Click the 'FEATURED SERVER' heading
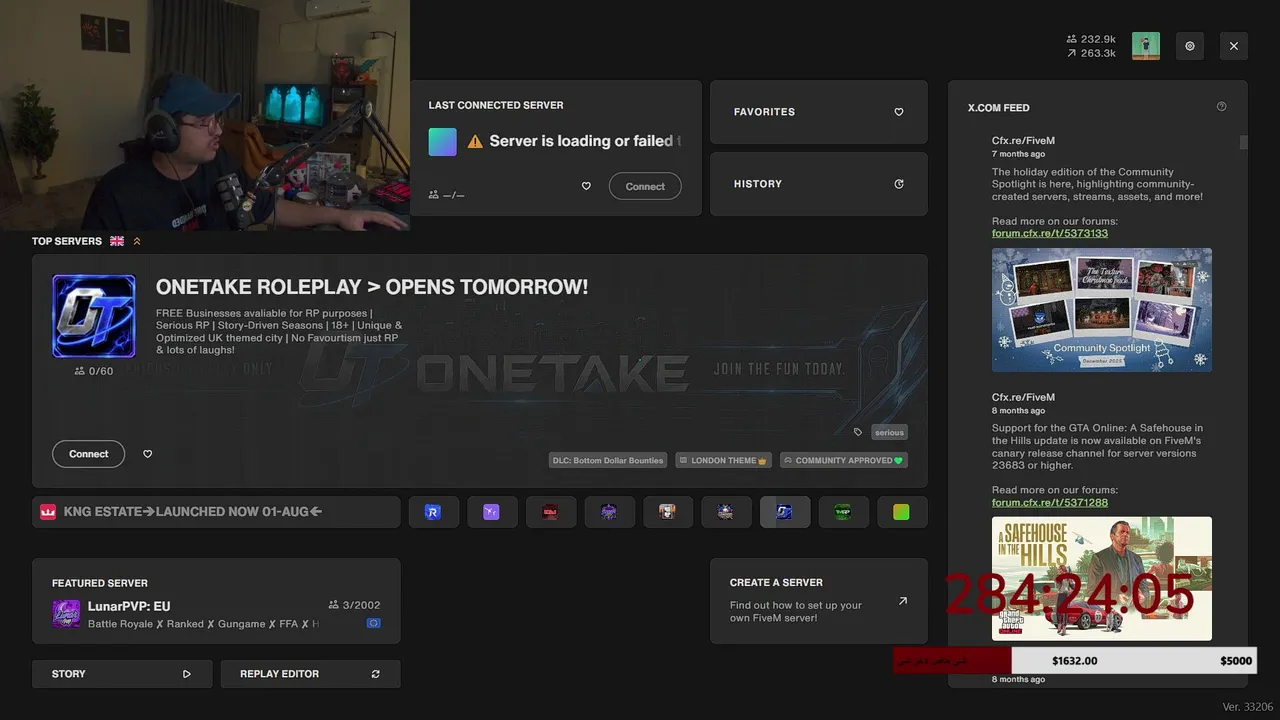Viewport: 1280px width, 720px height. [100, 583]
